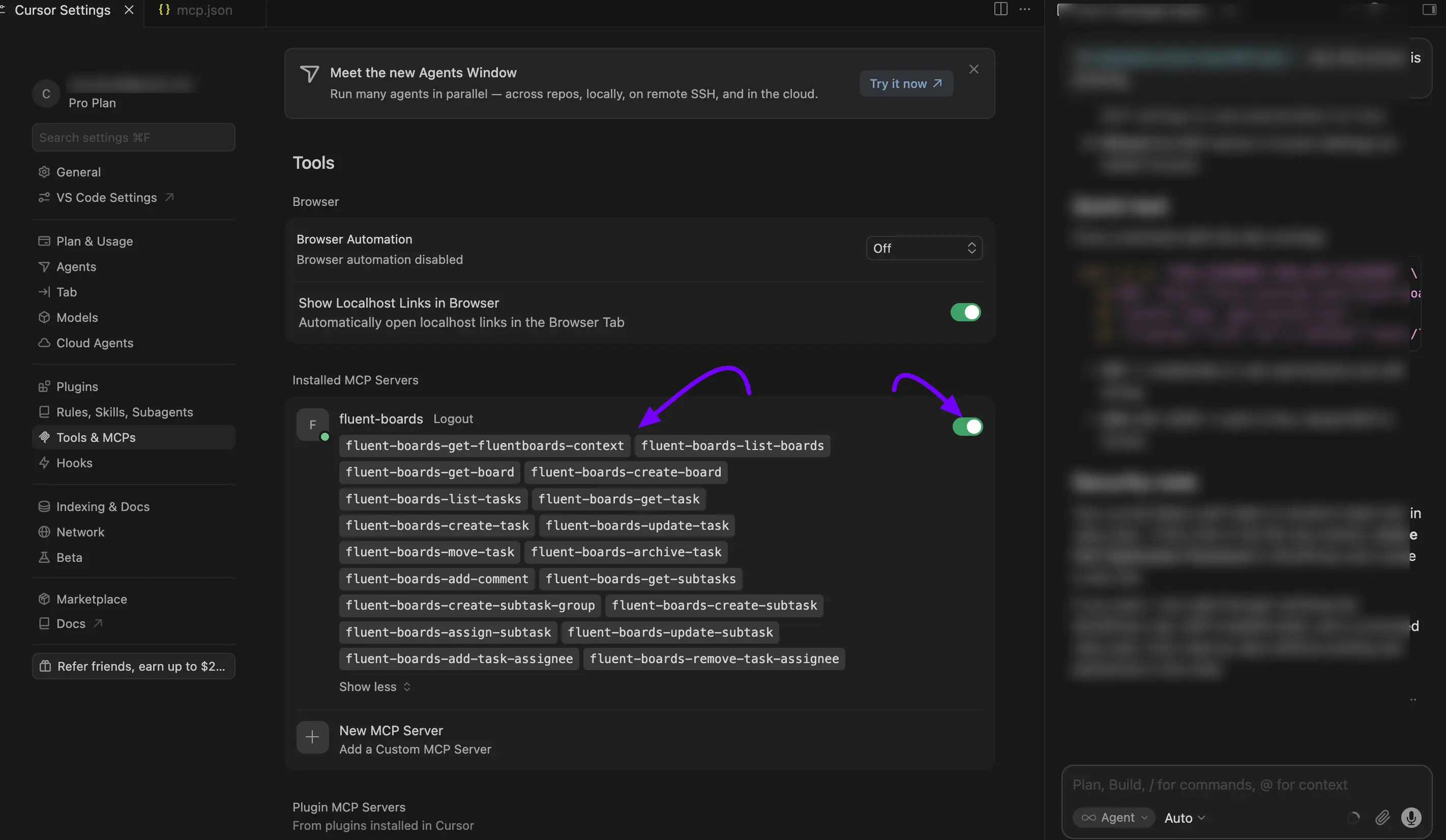Click the split editor layout icon
This screenshot has height=840, width=1446.
1000,9
